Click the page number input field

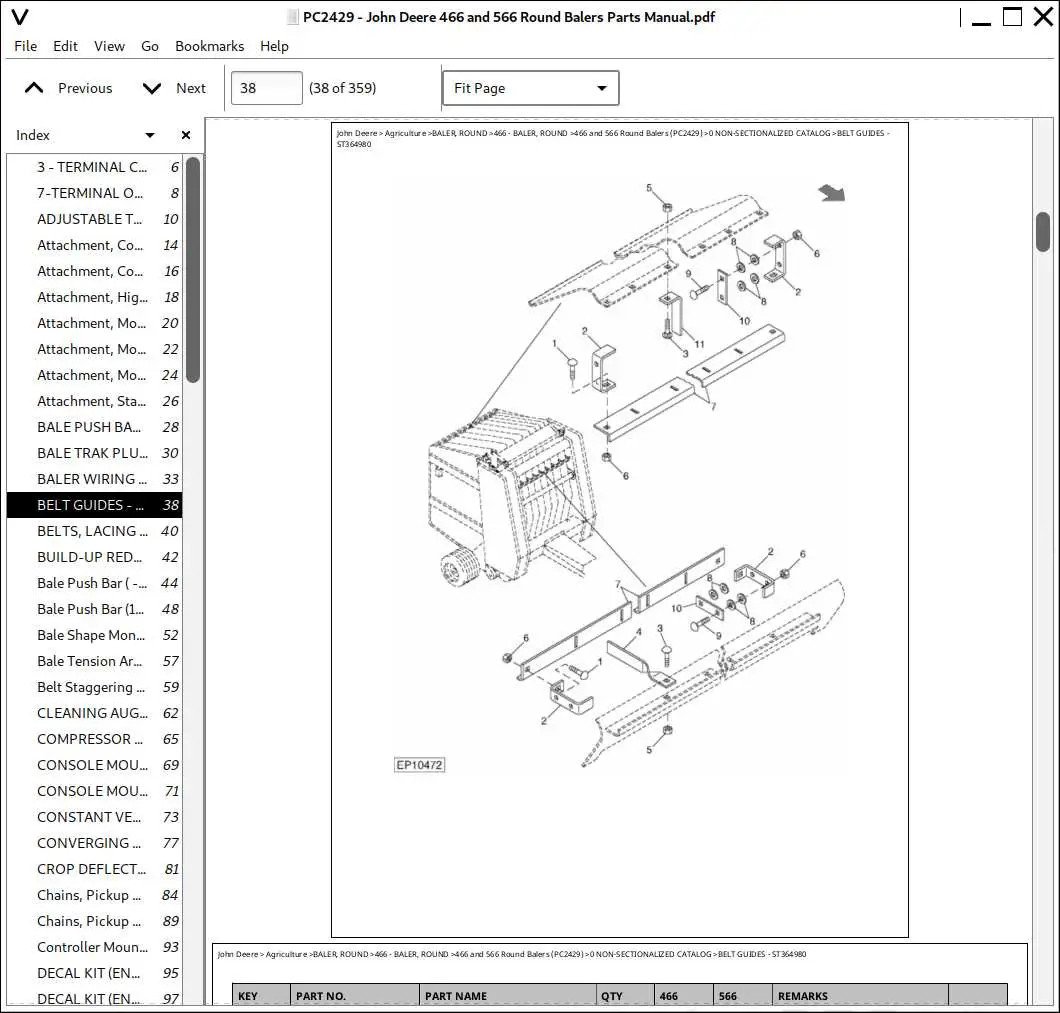(x=266, y=88)
